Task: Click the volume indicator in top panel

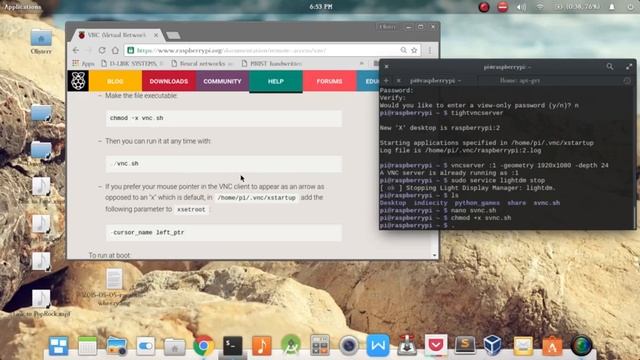Action: 521,7
